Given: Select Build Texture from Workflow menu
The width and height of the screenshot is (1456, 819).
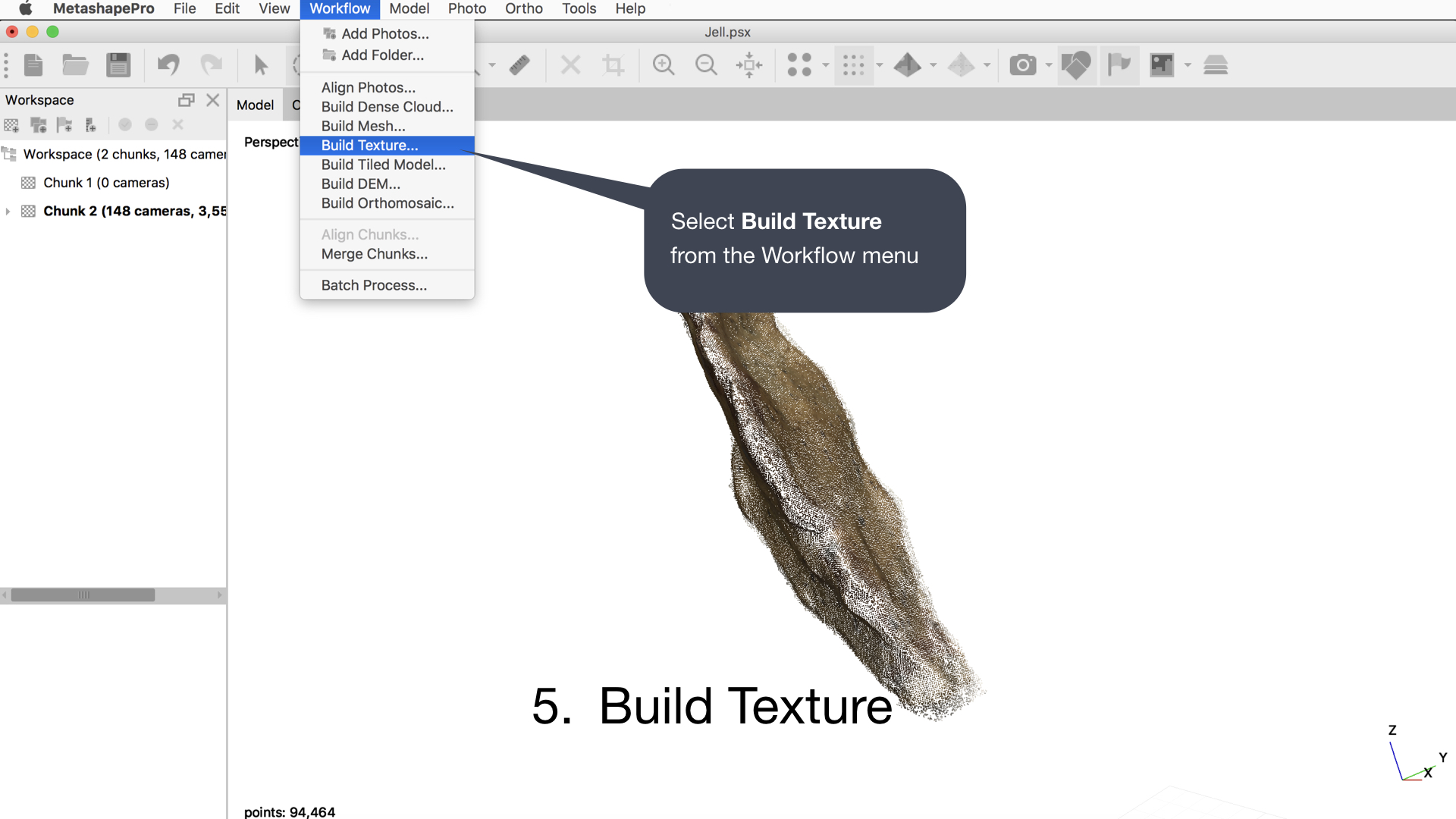Looking at the screenshot, I should (x=369, y=146).
